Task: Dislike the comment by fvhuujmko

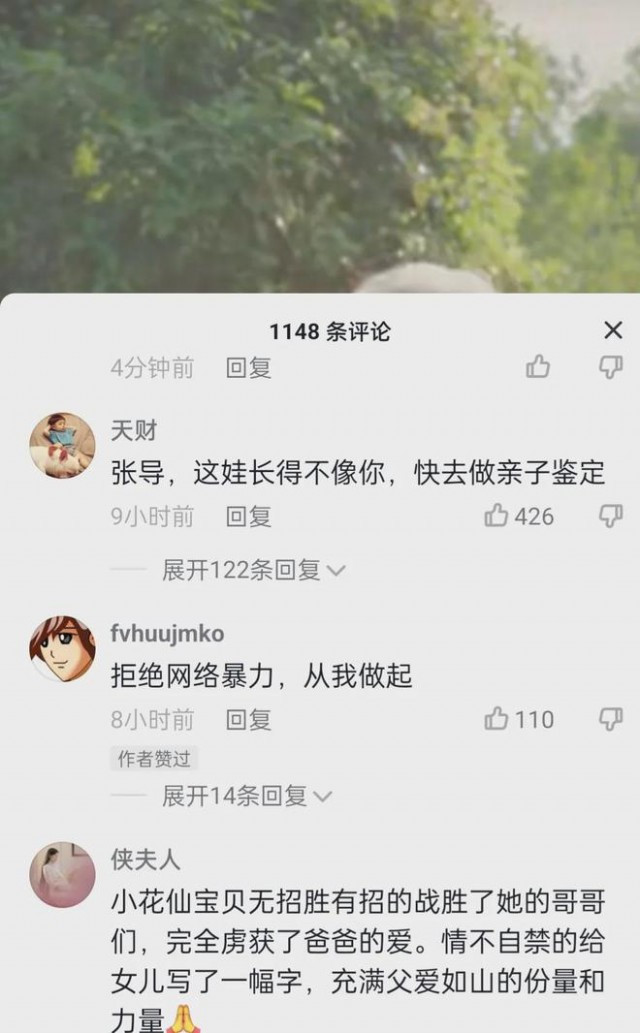Action: tap(610, 719)
